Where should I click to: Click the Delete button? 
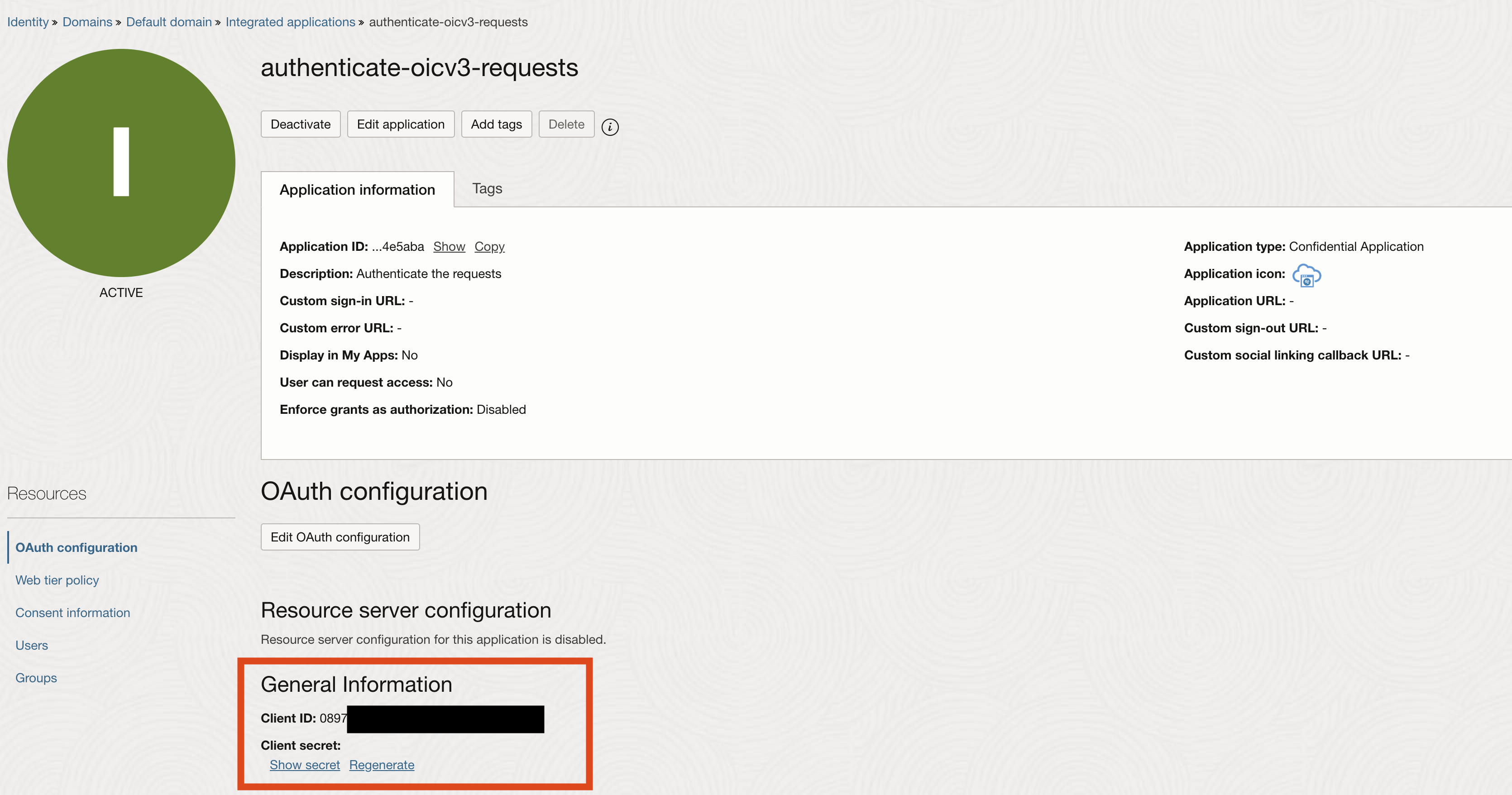[x=566, y=124]
